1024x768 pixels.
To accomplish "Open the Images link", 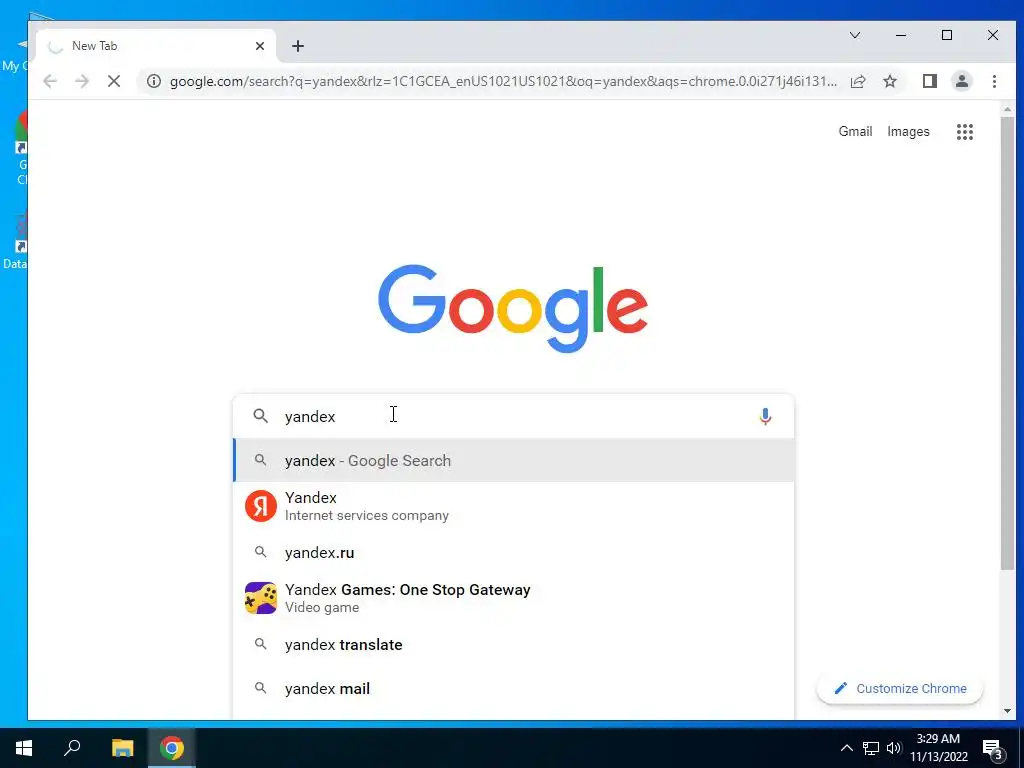I will (x=908, y=131).
